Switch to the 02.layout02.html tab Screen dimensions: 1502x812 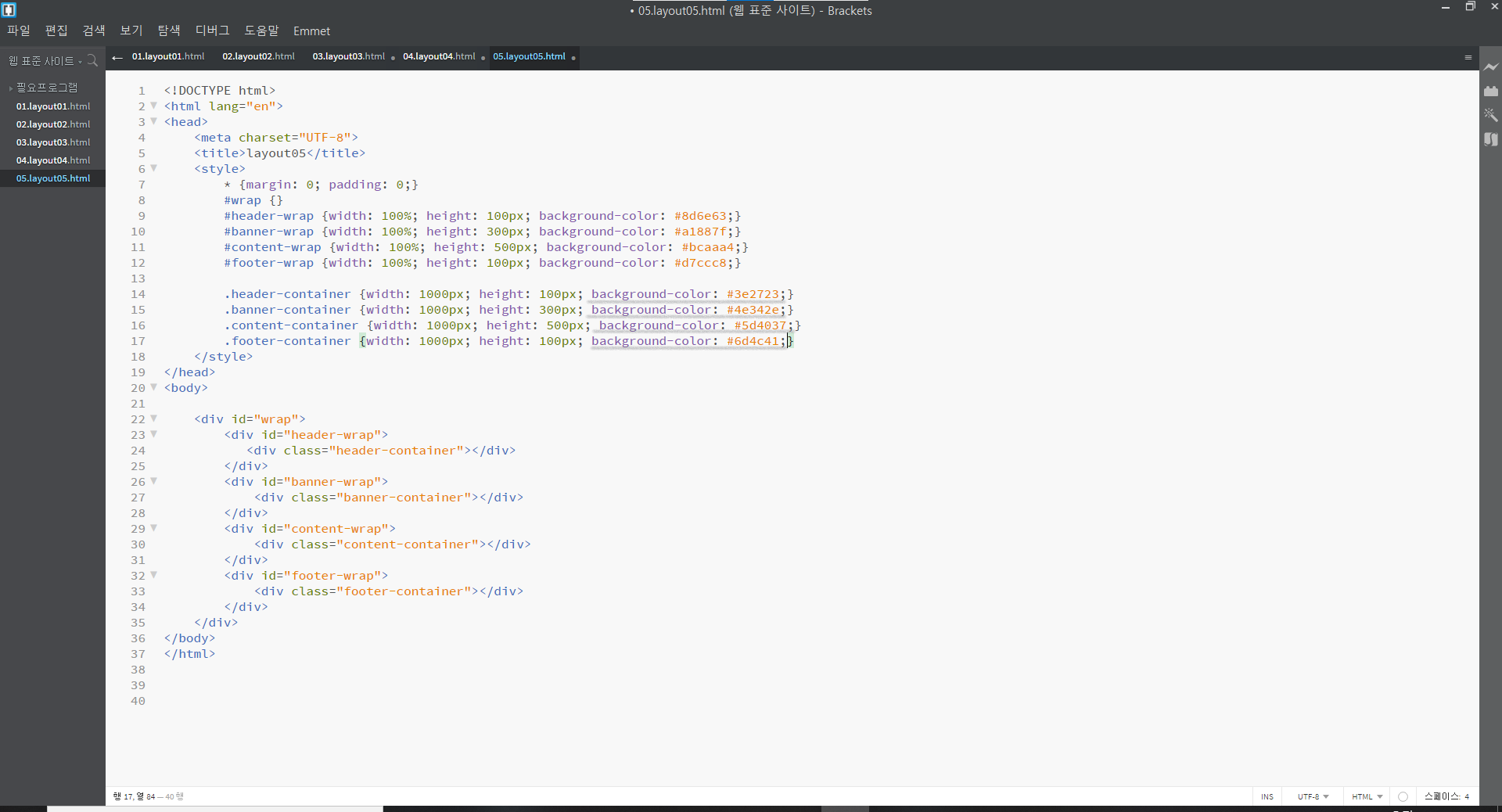coord(258,56)
